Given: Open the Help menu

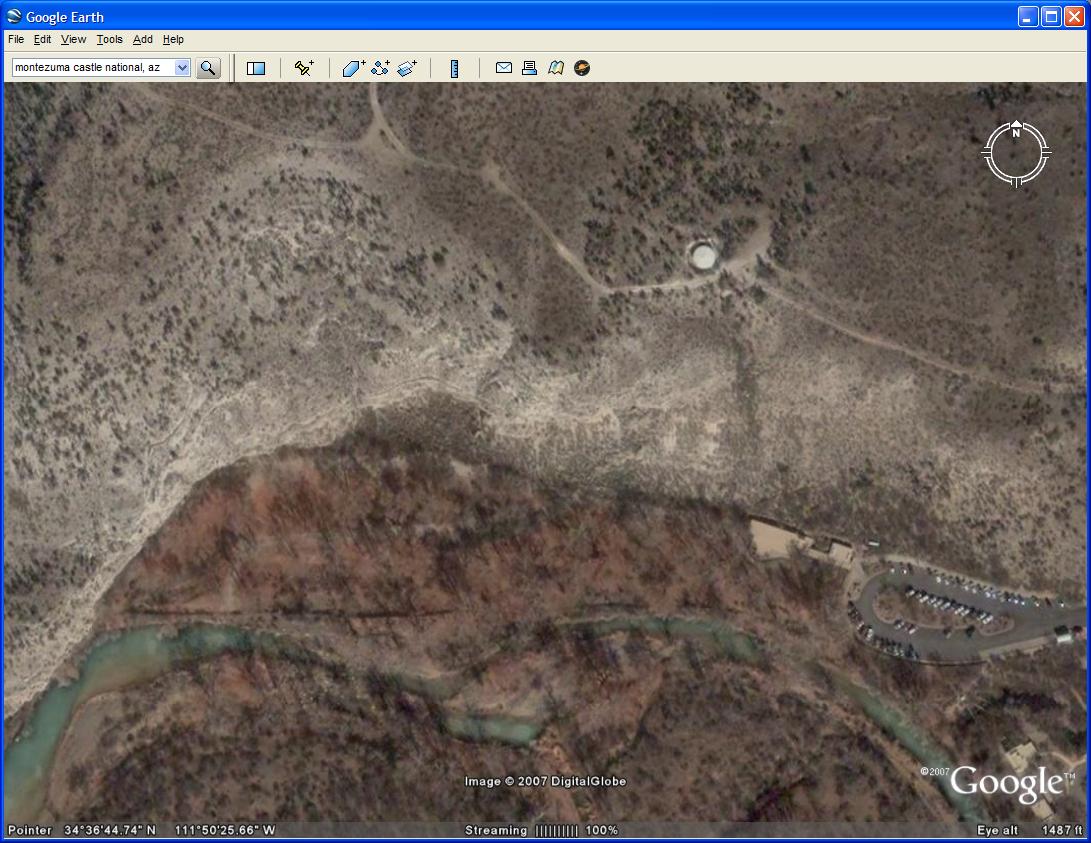Looking at the screenshot, I should pyautogui.click(x=173, y=39).
